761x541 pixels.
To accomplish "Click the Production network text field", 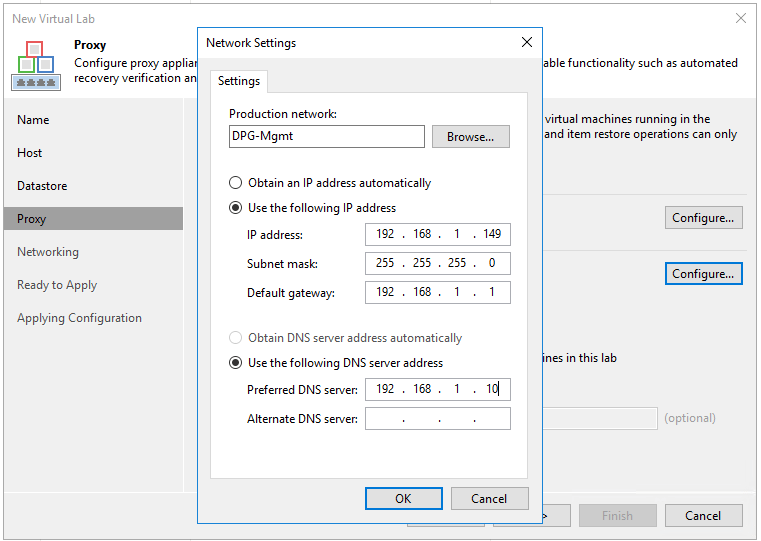I will (326, 137).
